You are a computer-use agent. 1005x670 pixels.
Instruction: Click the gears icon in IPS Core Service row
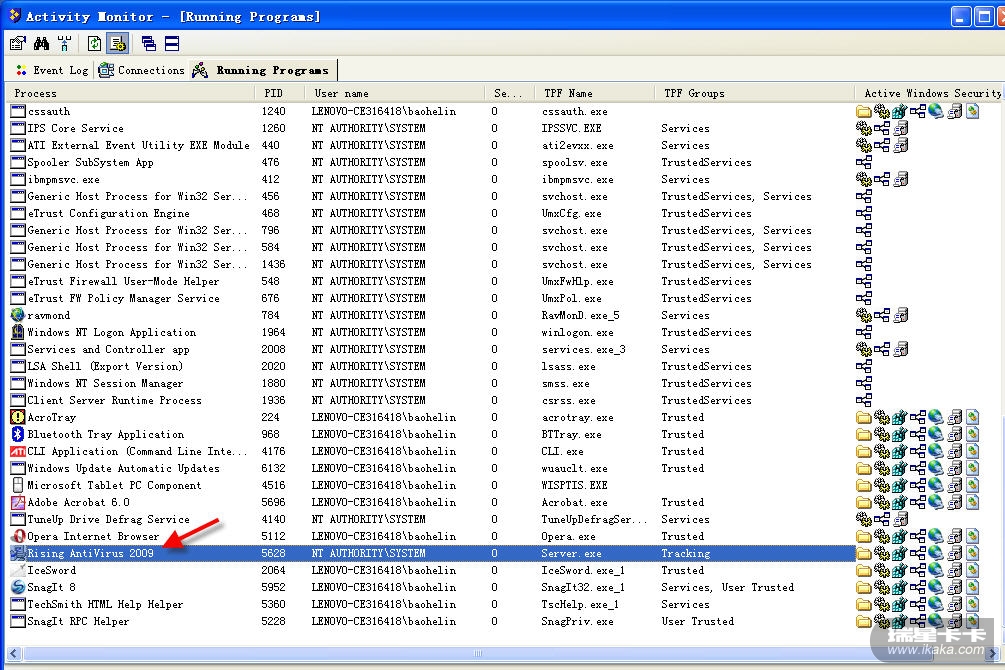coord(863,128)
